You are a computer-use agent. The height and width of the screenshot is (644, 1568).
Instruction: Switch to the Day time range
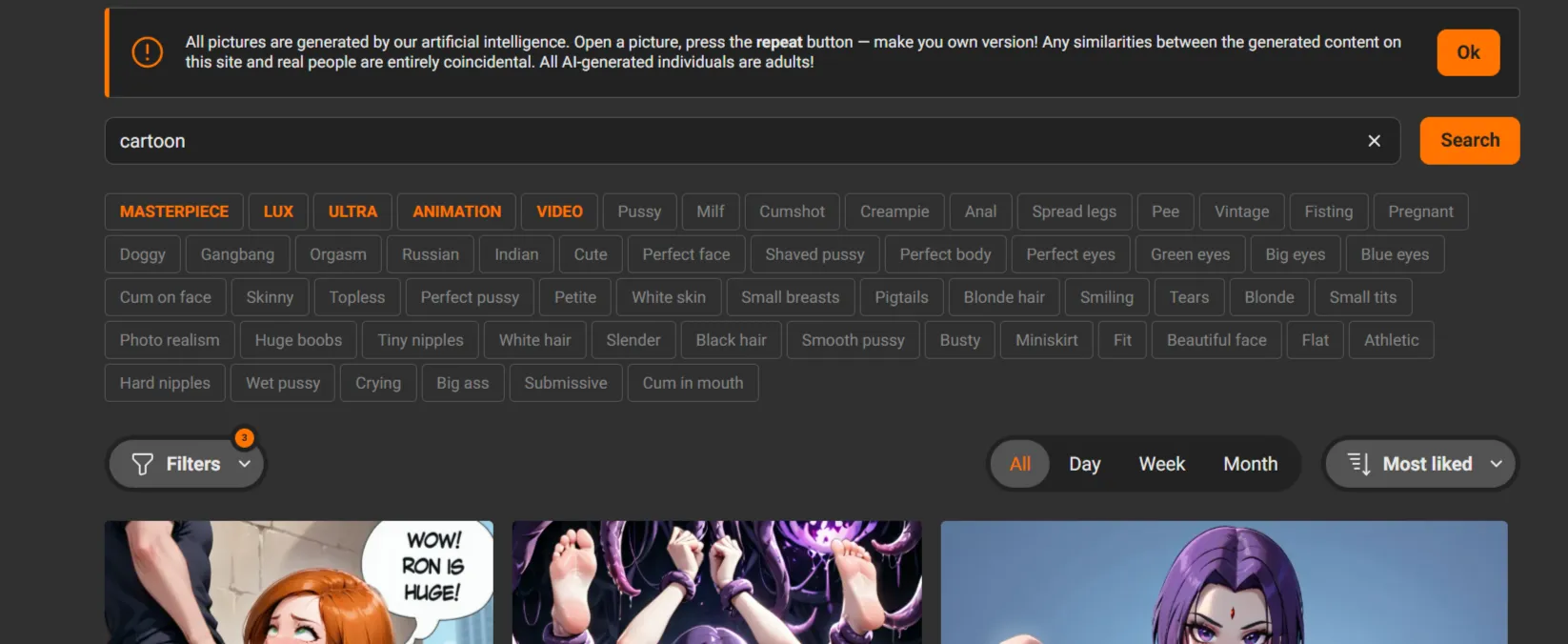(1084, 464)
